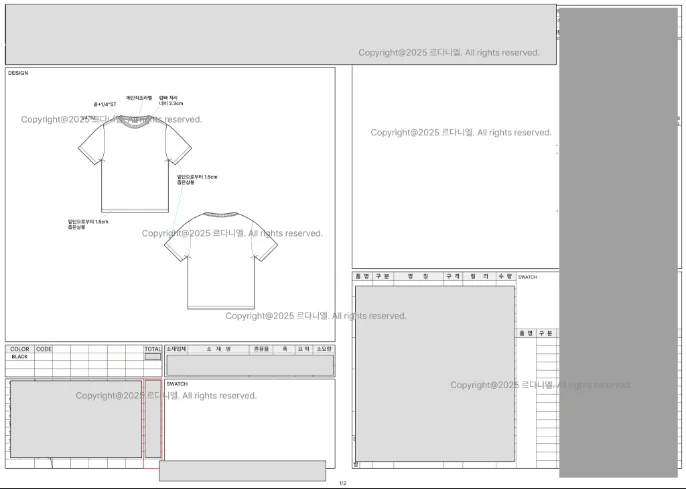Click the 수량 header in trims table

coord(504,275)
